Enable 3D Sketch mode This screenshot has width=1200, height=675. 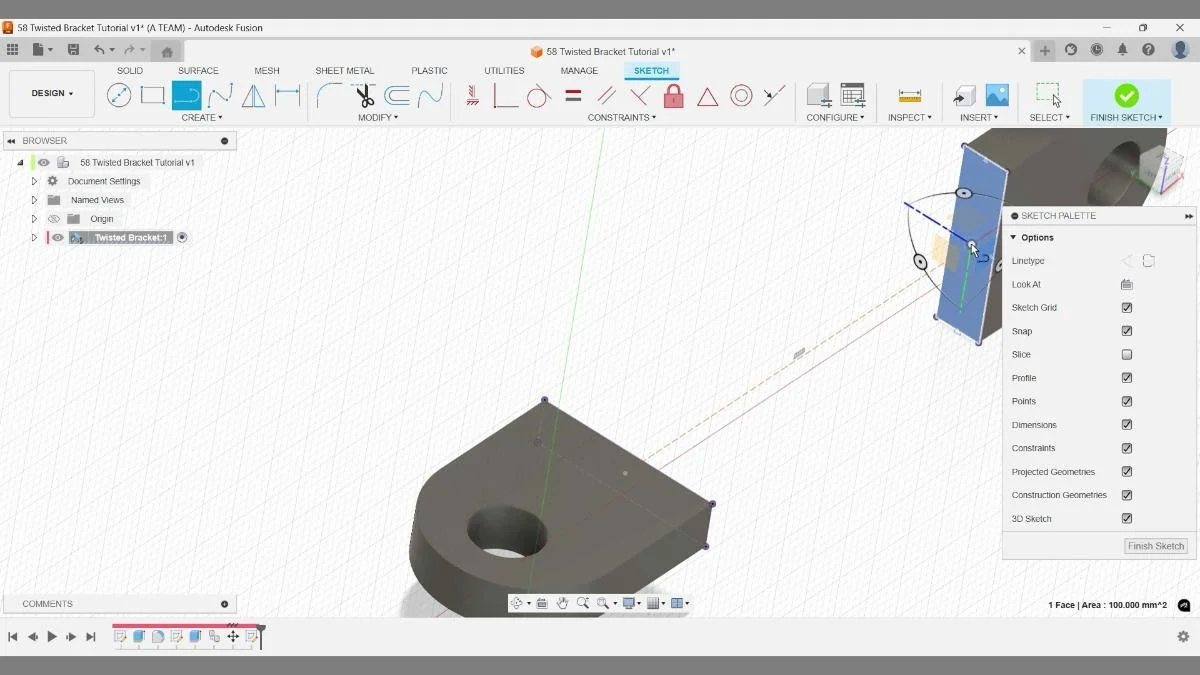1126,518
